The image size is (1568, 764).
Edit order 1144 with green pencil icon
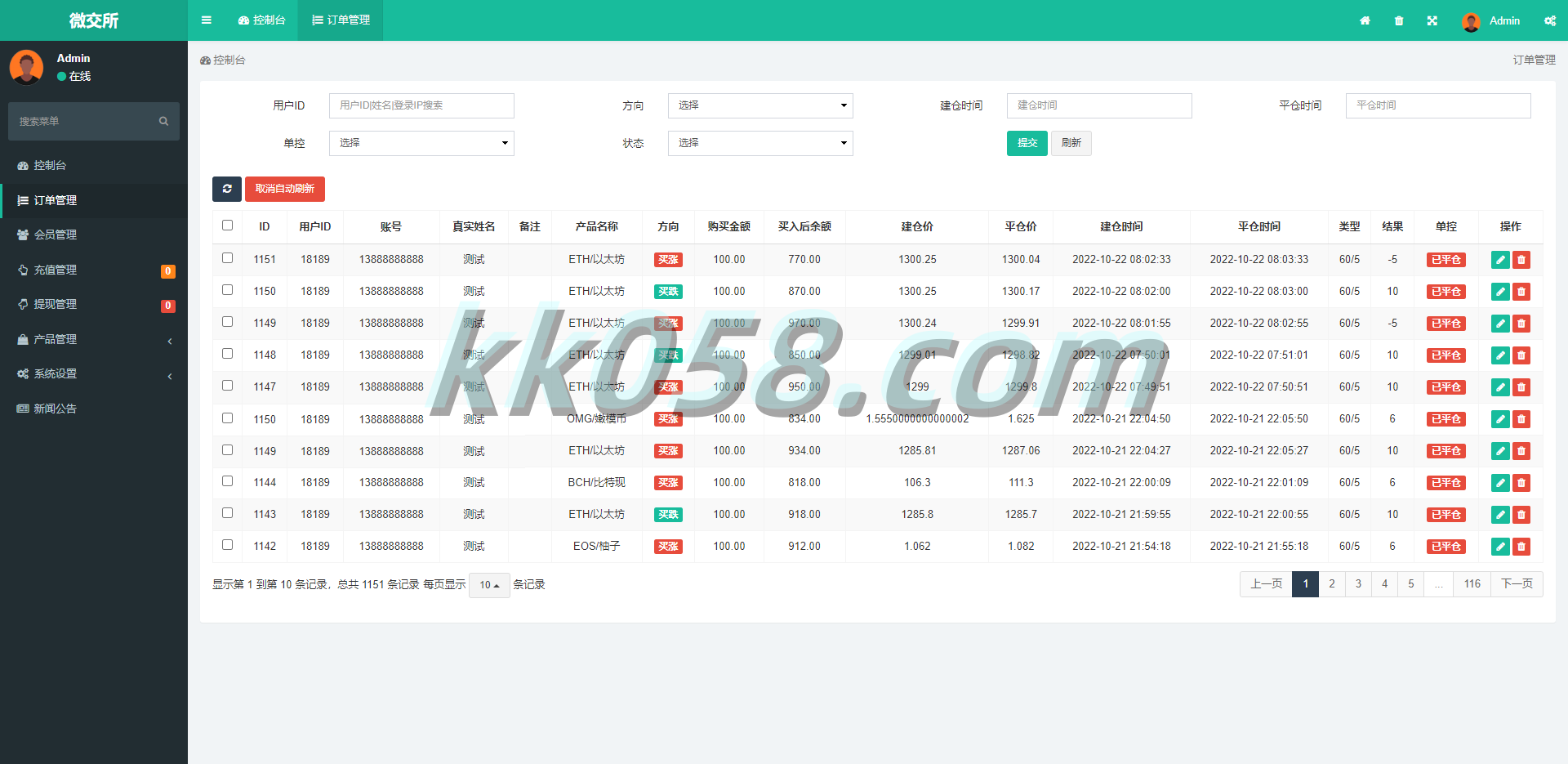click(1500, 483)
